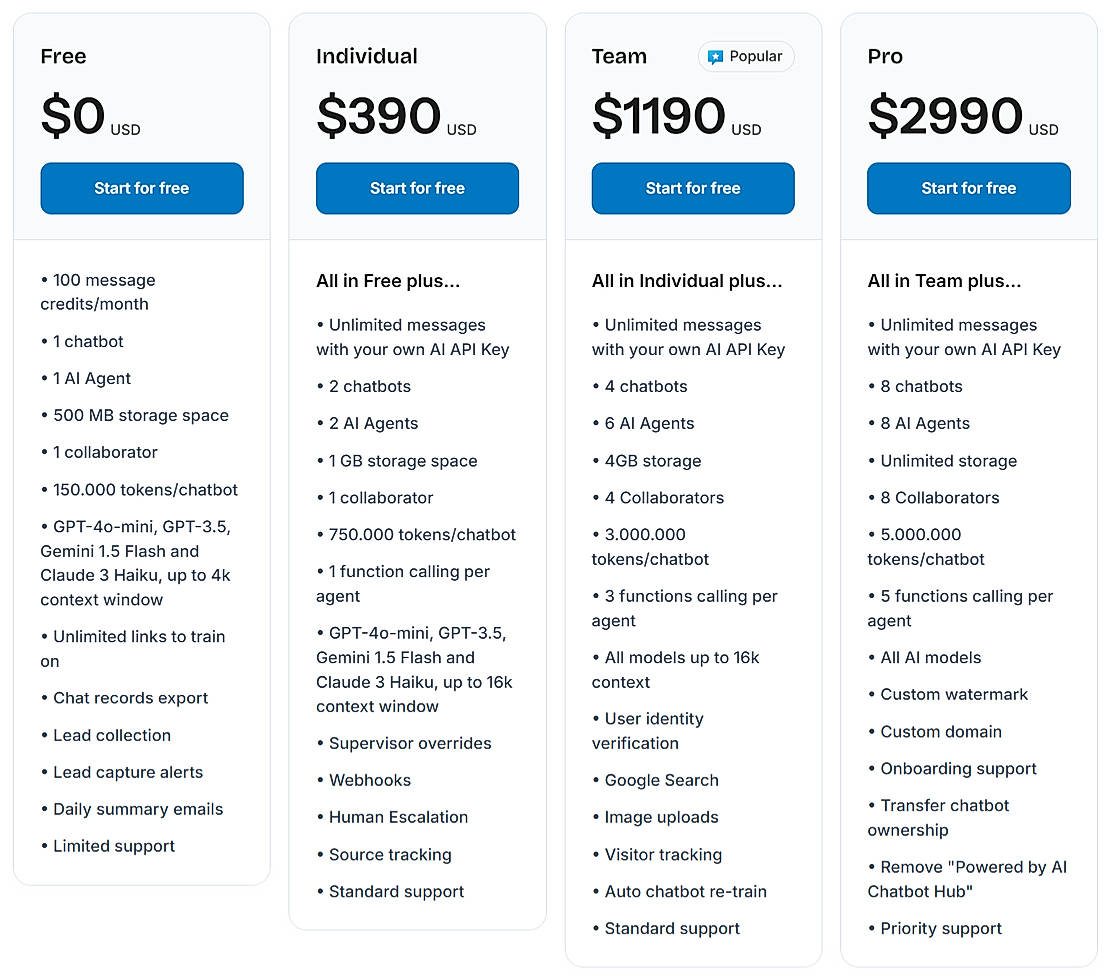Click the $0 price on the Free plan
Screen dimensions: 1108x975
coord(73,115)
